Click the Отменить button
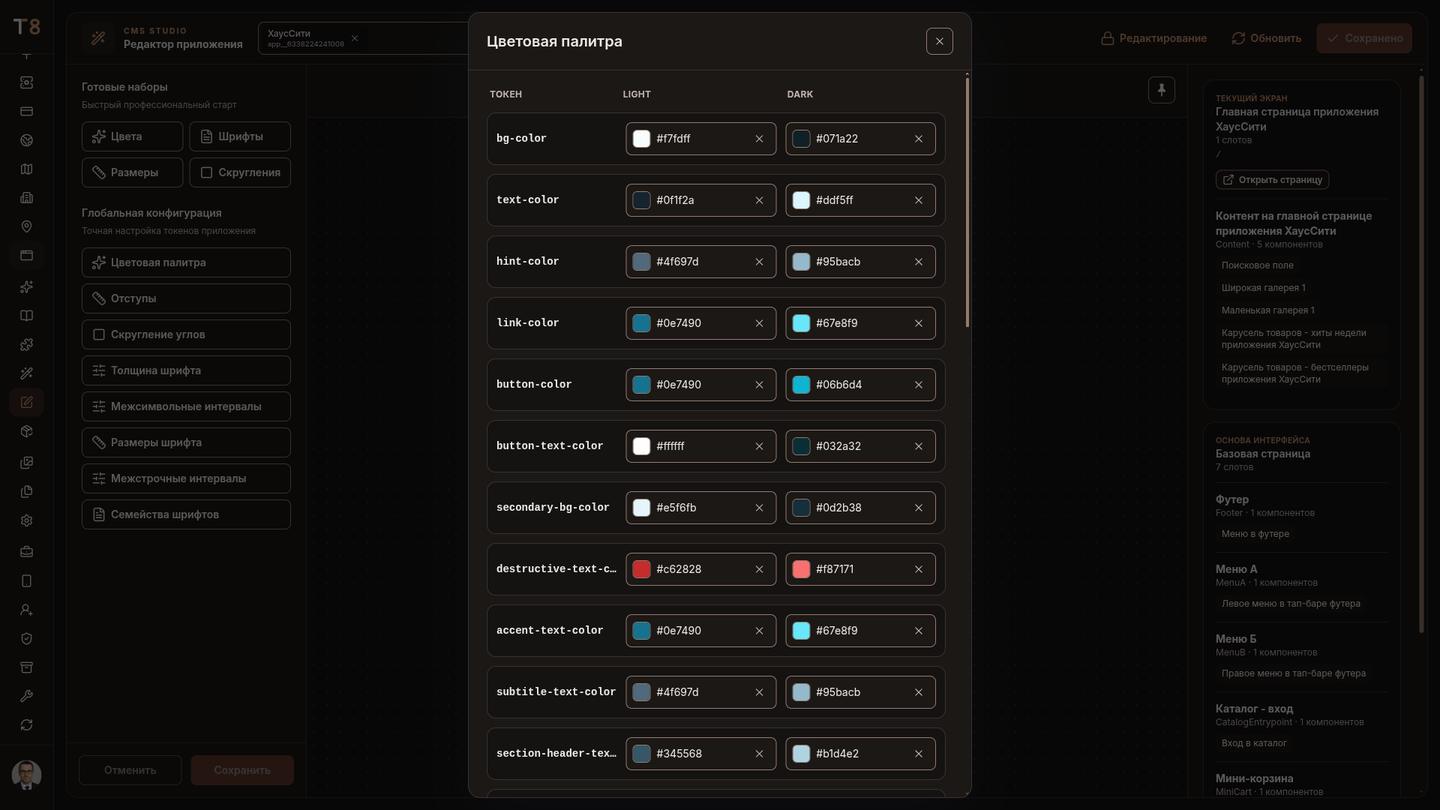 (x=130, y=770)
